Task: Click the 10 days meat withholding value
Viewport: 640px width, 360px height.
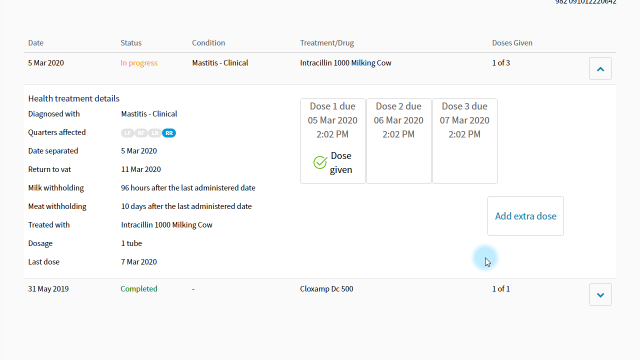Action: tap(187, 207)
